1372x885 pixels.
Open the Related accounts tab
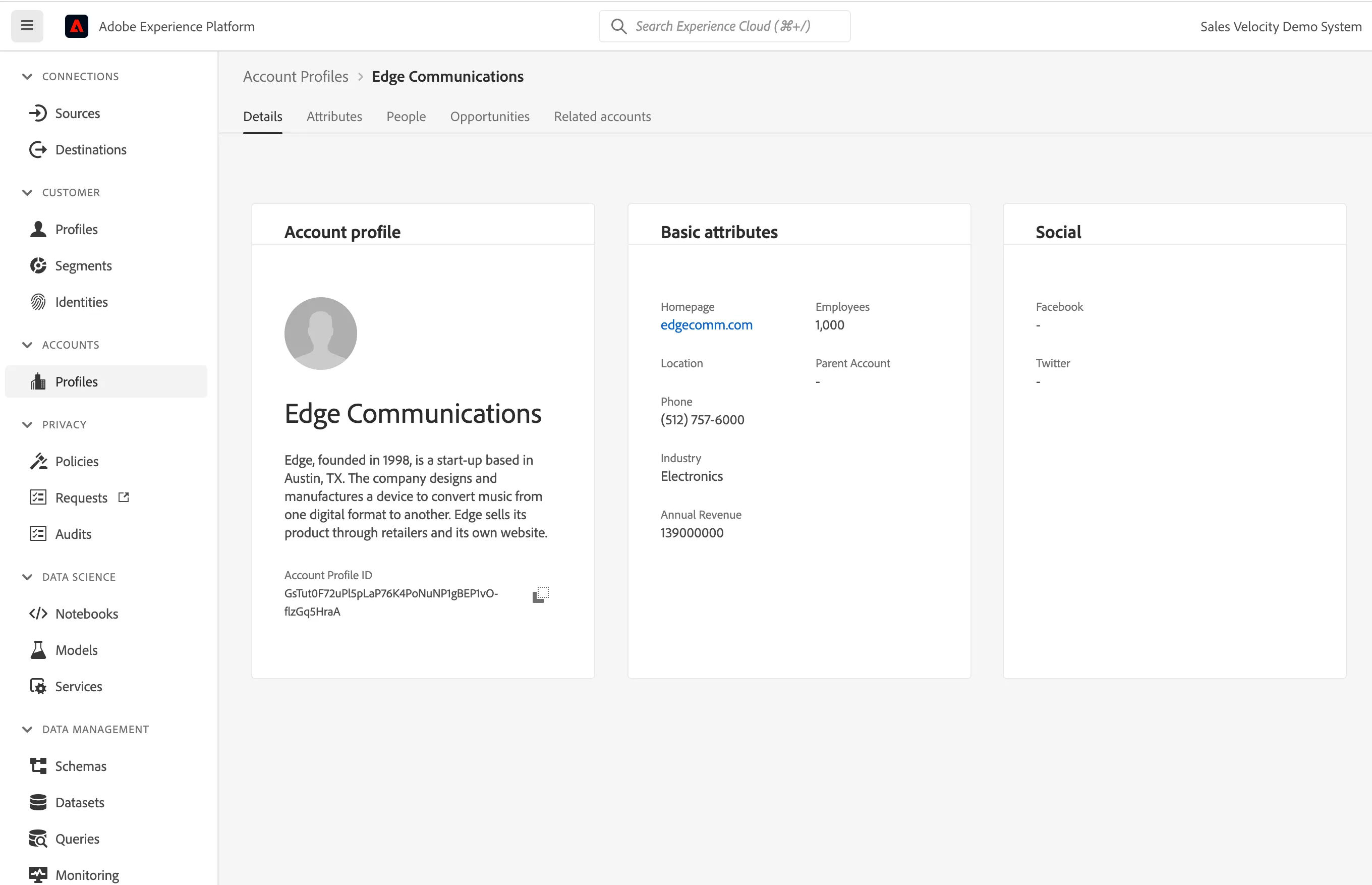(x=602, y=117)
